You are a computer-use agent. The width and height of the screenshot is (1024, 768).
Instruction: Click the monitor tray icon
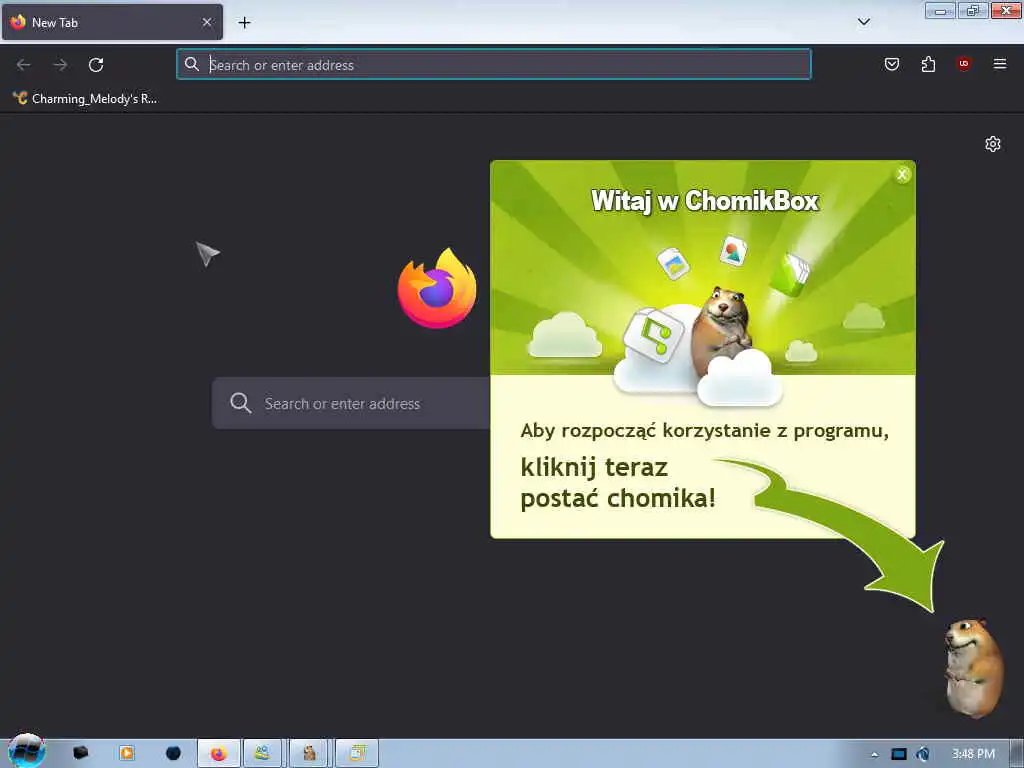point(899,754)
